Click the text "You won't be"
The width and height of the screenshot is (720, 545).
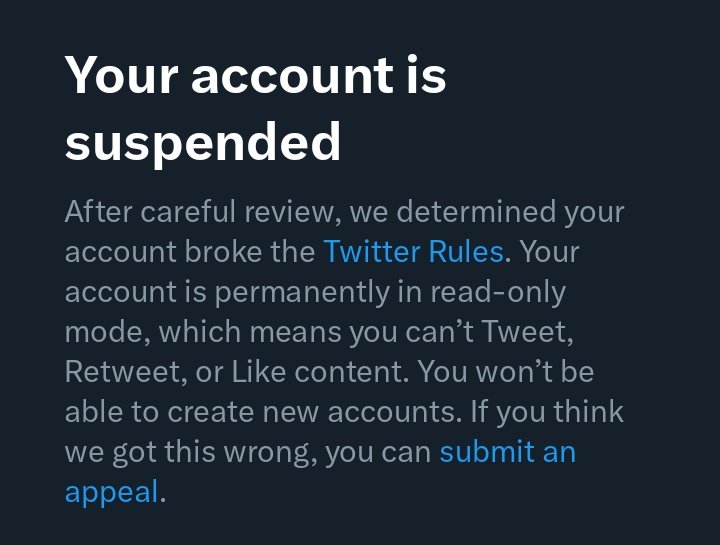pos(507,372)
